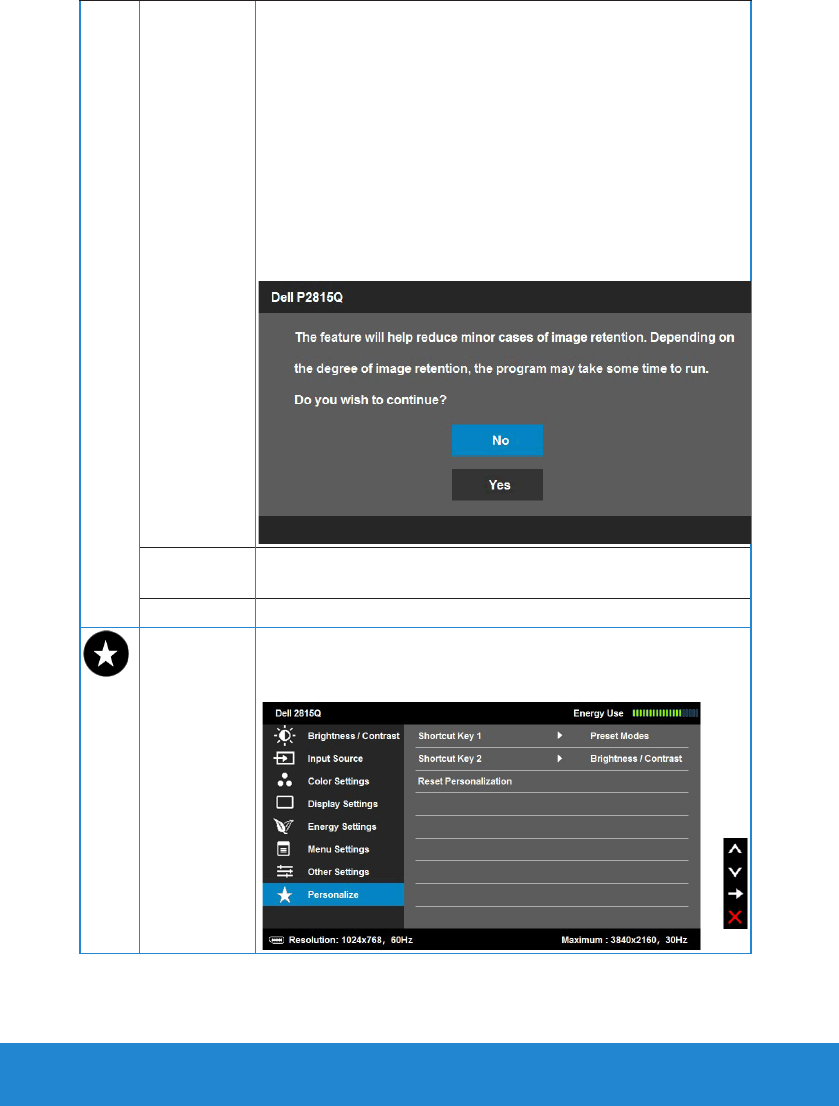Viewport: 839px width, 1106px height.
Task: Open Brightness / Contrast menu item
Action: 333,736
